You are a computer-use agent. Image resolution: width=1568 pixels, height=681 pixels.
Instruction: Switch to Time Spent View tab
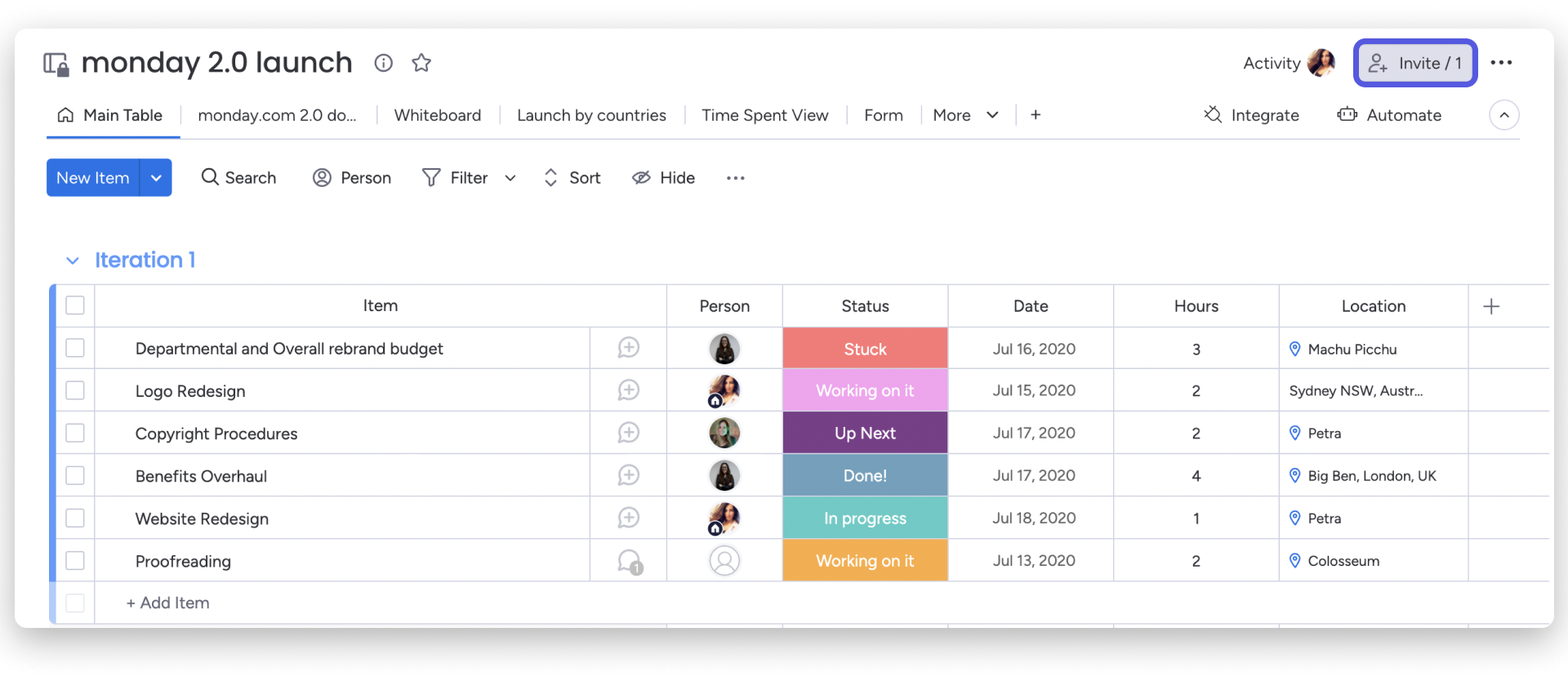[765, 115]
